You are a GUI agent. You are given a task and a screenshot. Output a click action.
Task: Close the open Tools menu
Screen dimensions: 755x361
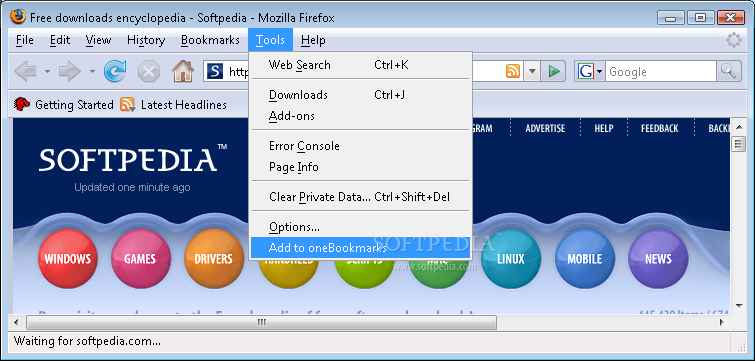click(x=270, y=40)
